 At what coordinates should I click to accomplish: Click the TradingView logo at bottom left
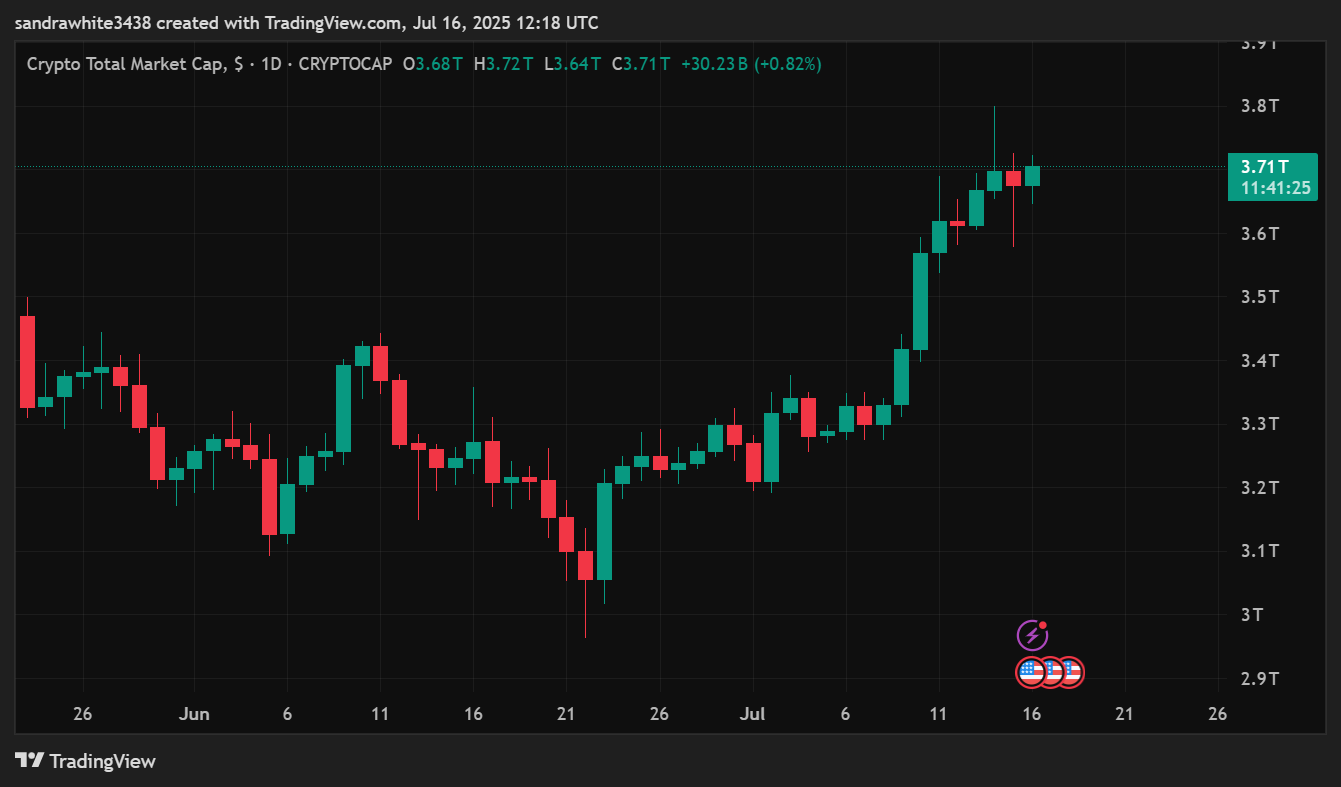86,761
